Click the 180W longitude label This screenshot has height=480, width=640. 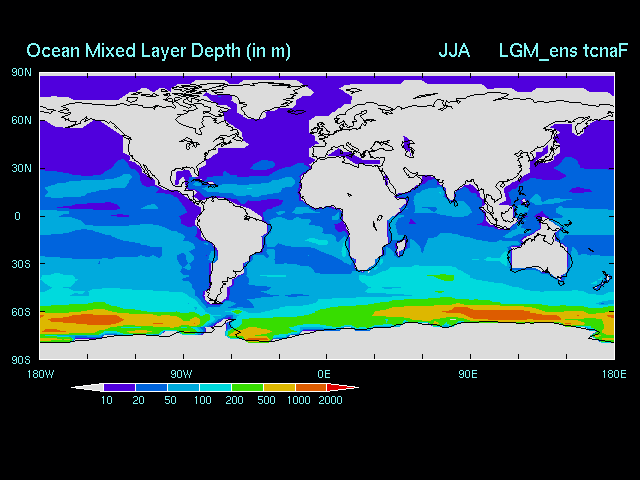coord(40,374)
